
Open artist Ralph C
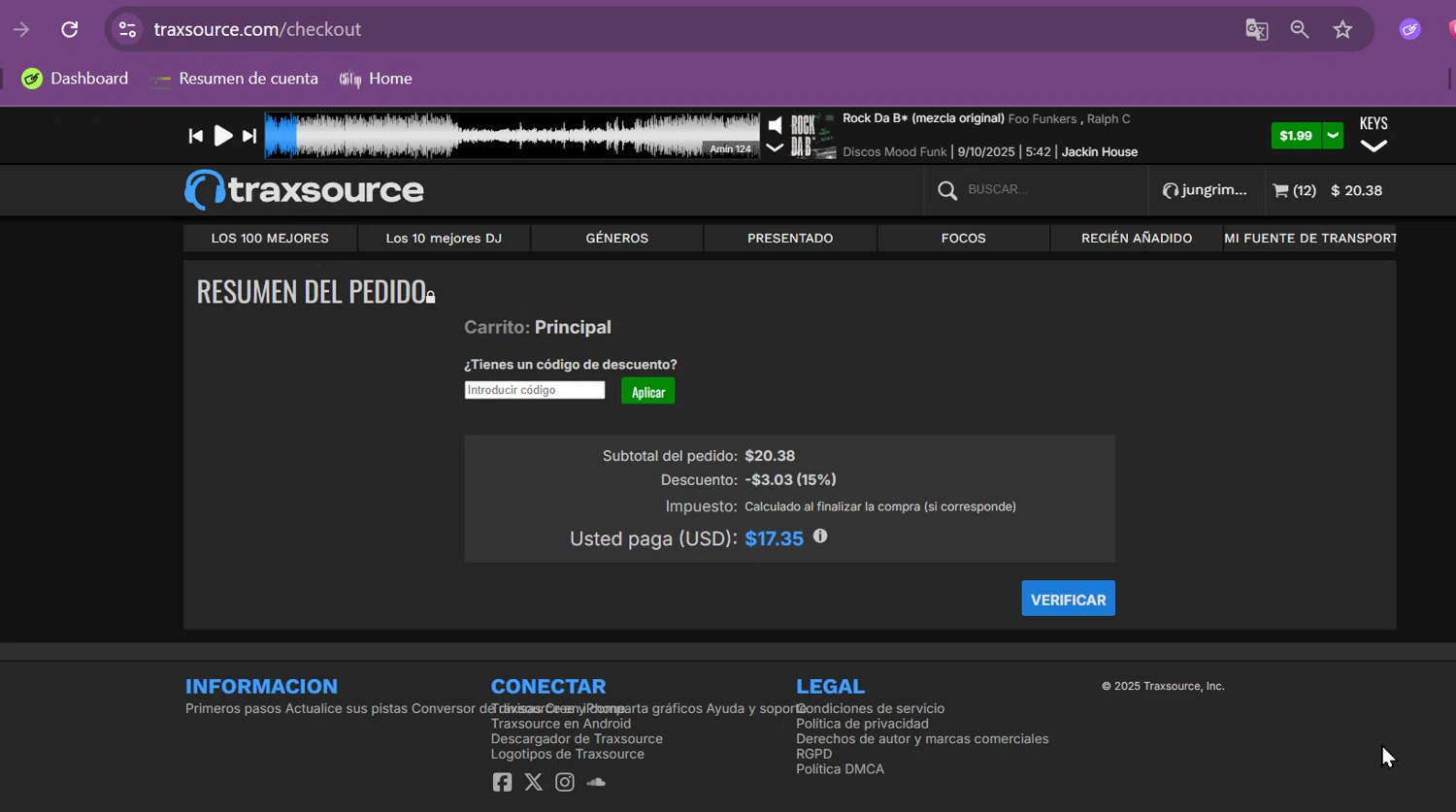1109,119
